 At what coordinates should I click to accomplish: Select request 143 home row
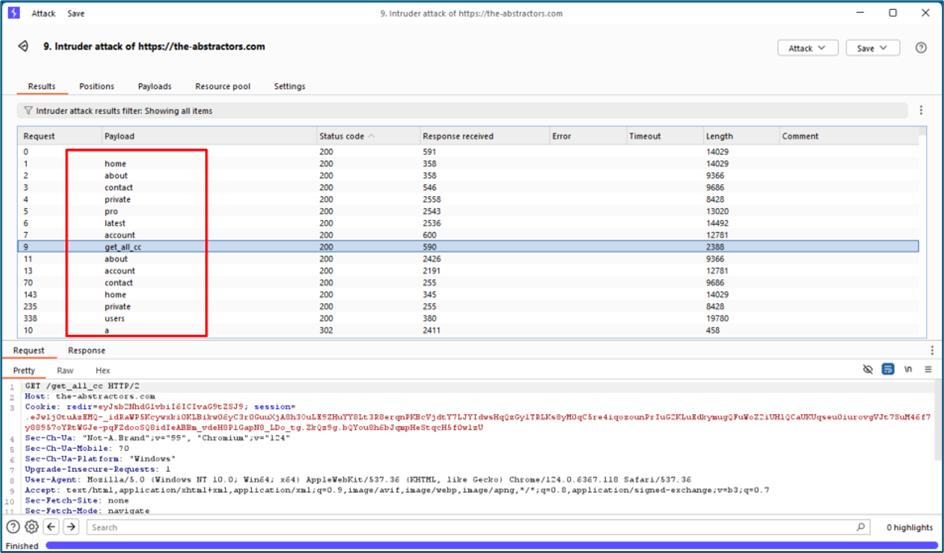click(x=468, y=294)
